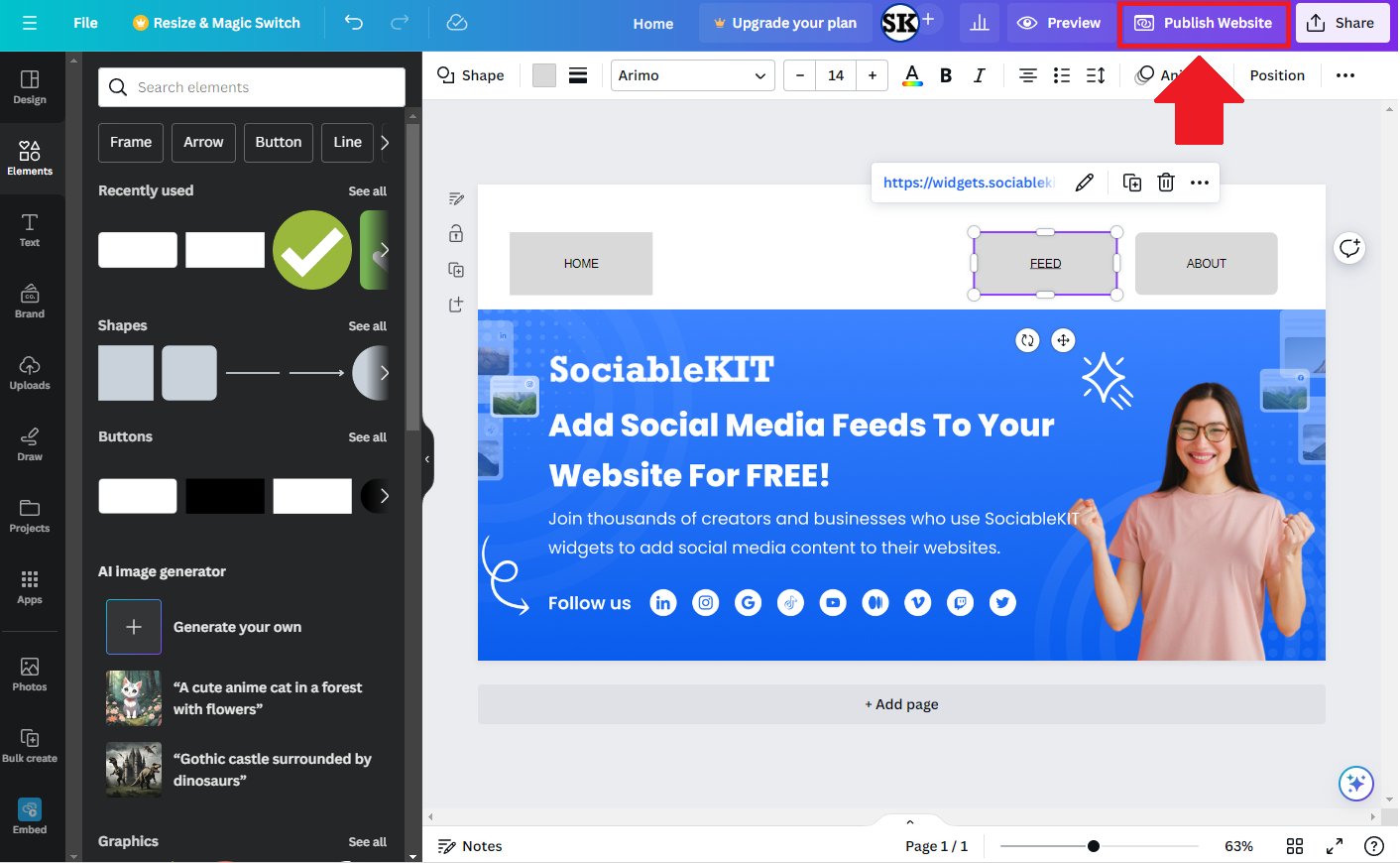Enter fullscreen present mode icon

click(1335, 846)
